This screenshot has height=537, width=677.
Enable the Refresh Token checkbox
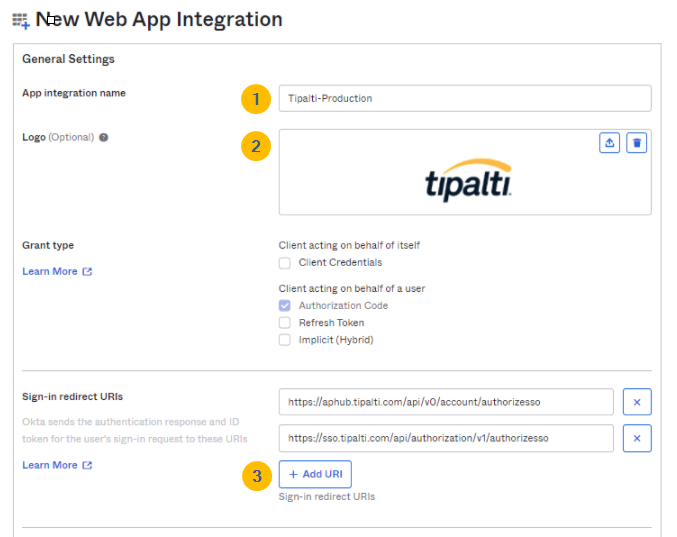(x=285, y=323)
